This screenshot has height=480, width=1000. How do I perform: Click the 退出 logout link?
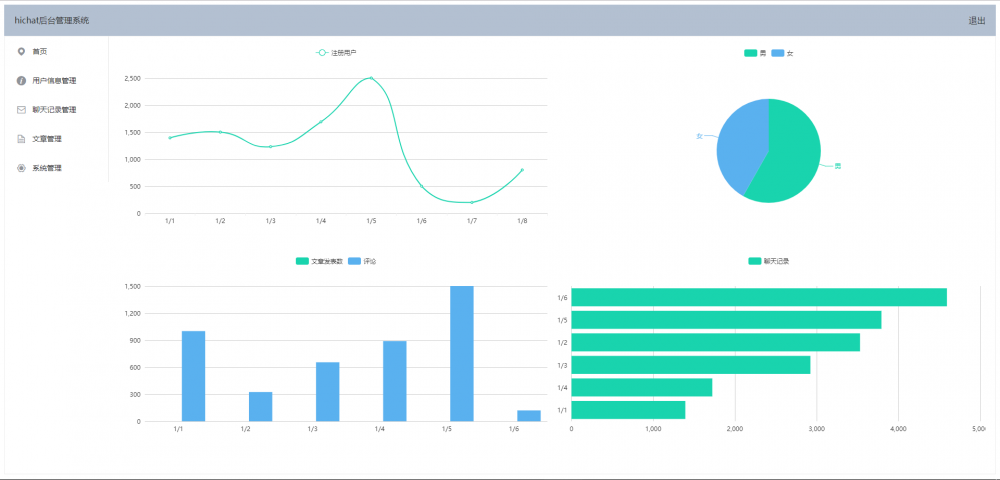point(976,20)
